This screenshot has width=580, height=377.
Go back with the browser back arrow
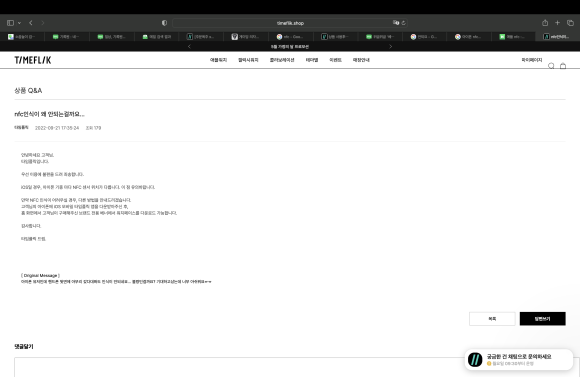(x=31, y=23)
